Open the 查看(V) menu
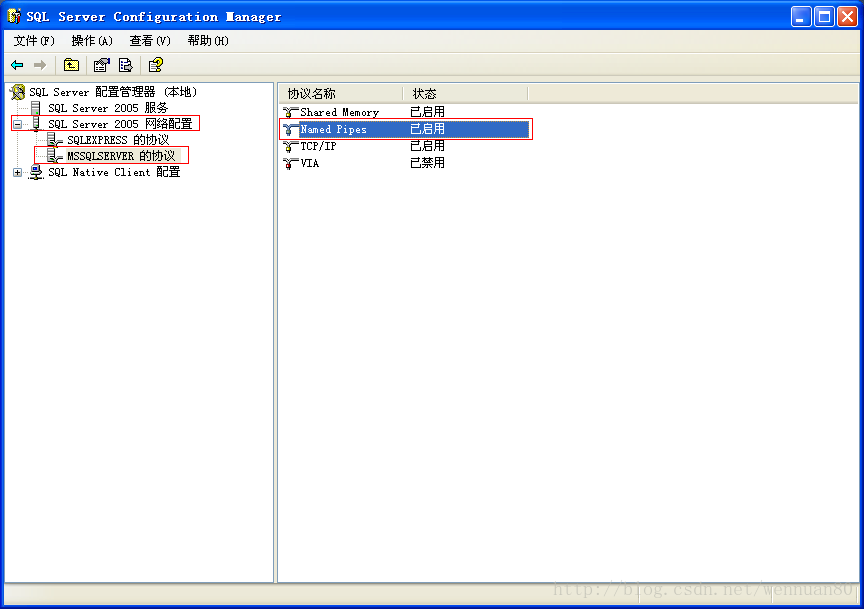Viewport: 864px width, 609px height. (150, 41)
